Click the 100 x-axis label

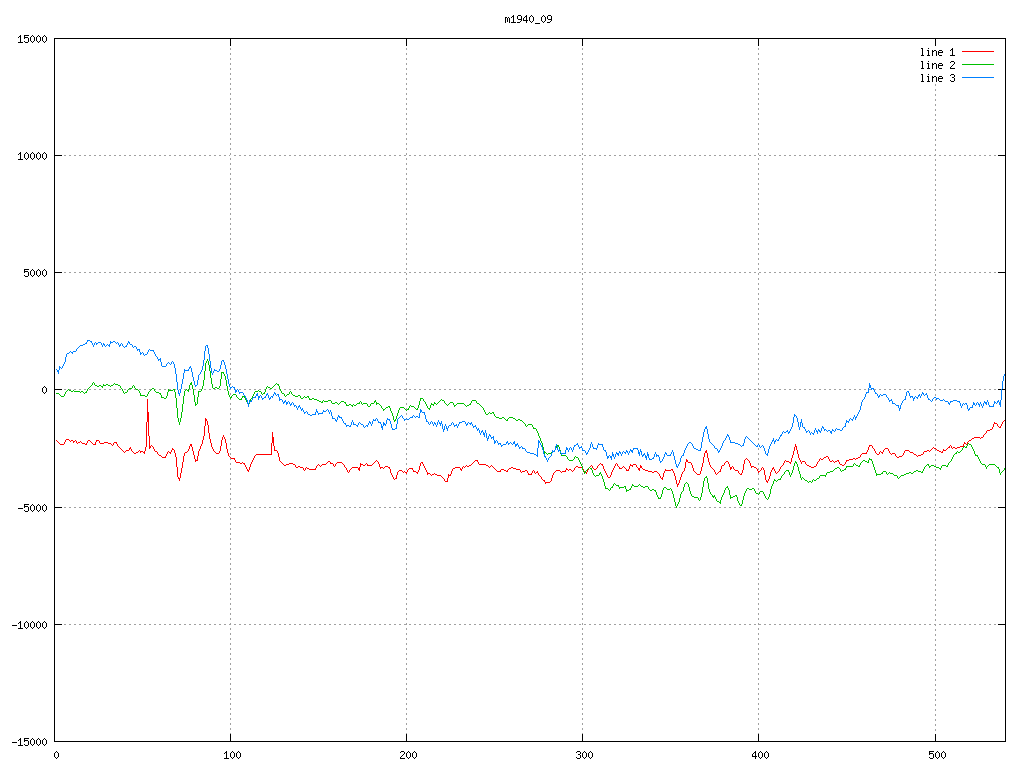(x=232, y=756)
